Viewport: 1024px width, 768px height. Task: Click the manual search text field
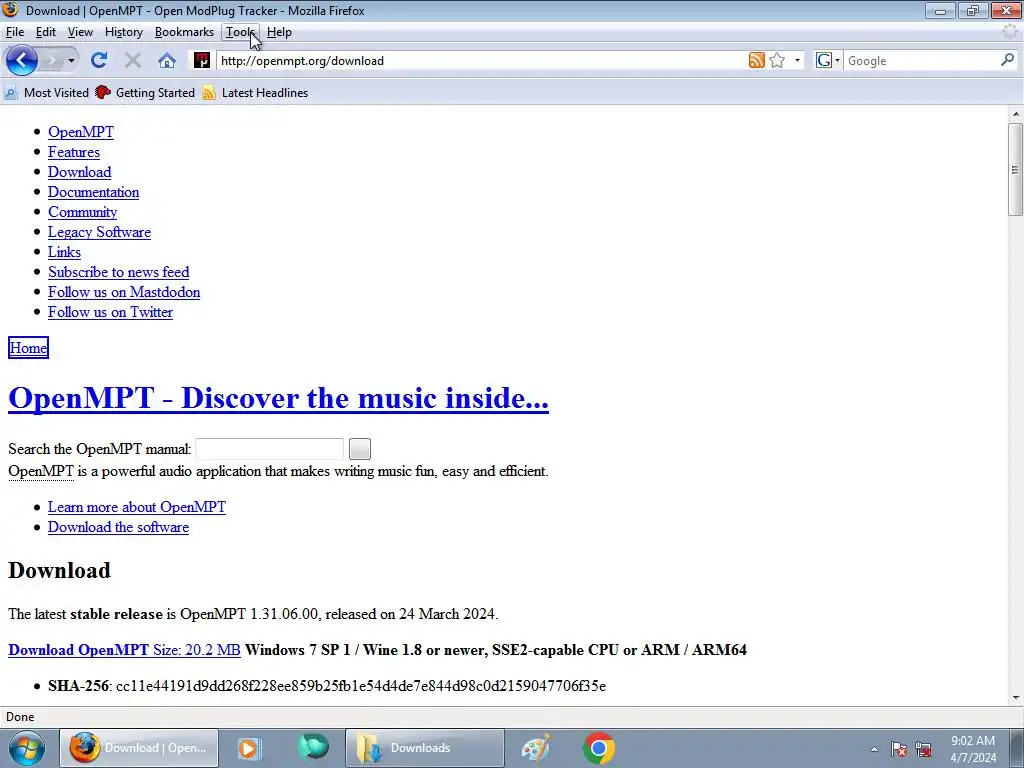[x=270, y=449]
